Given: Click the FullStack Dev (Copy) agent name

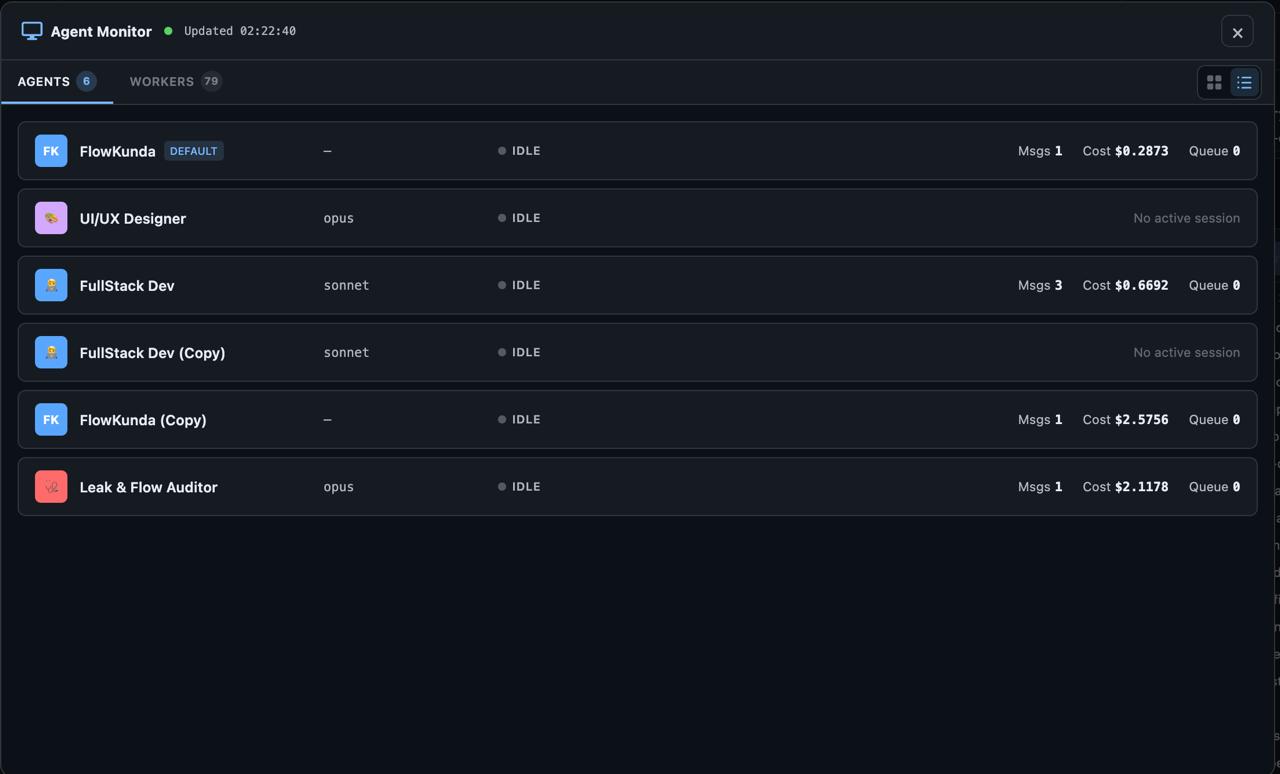Looking at the screenshot, I should [152, 352].
